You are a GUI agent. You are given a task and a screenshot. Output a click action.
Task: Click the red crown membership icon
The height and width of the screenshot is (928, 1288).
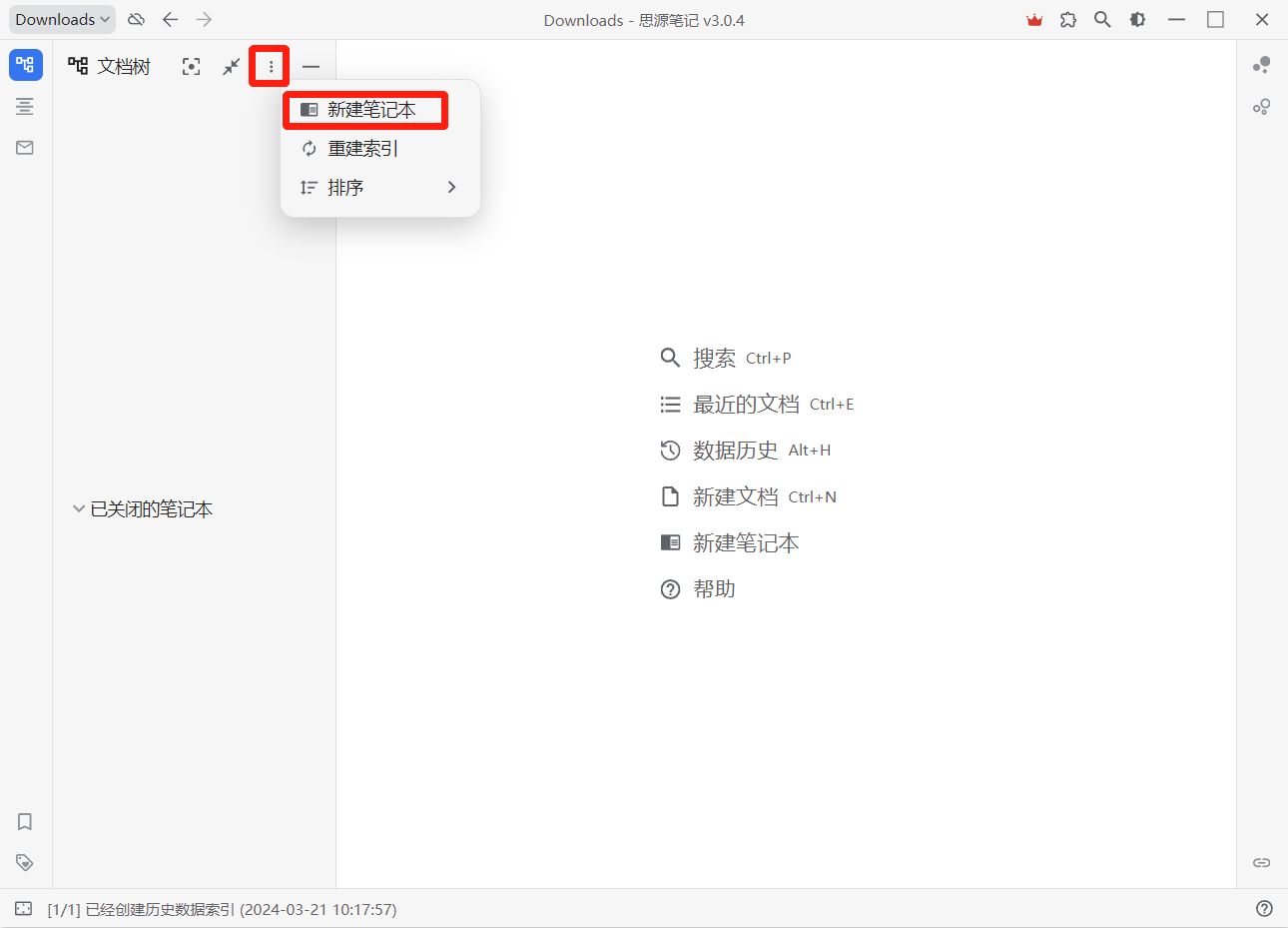tap(1034, 19)
